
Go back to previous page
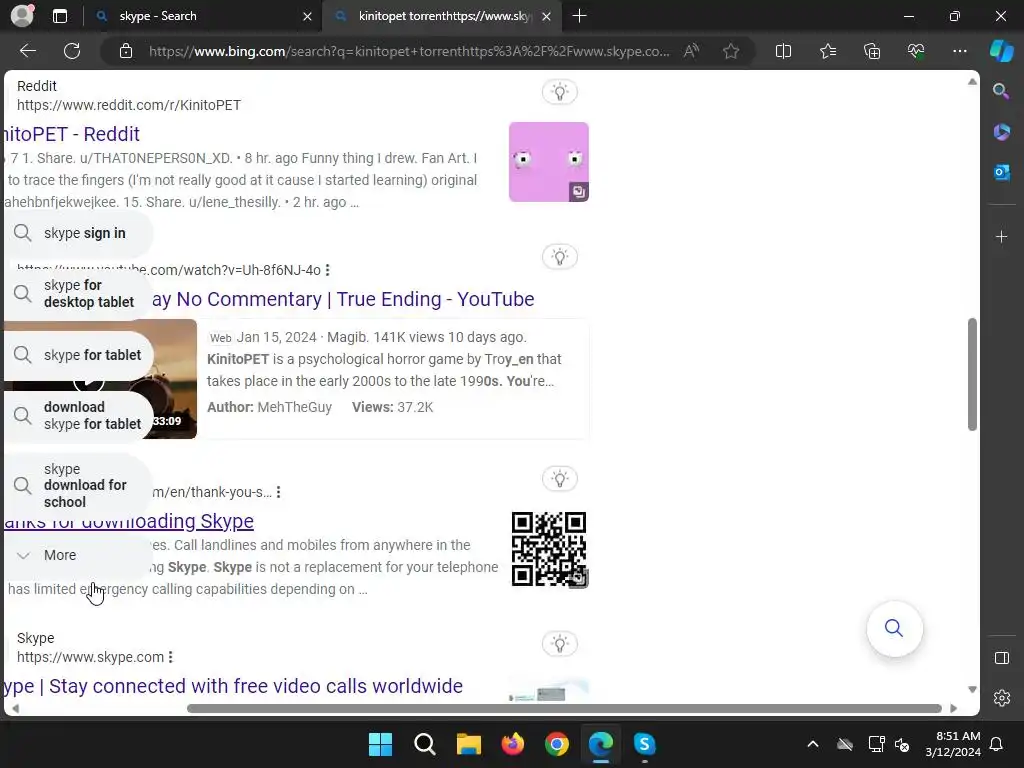pos(27,51)
